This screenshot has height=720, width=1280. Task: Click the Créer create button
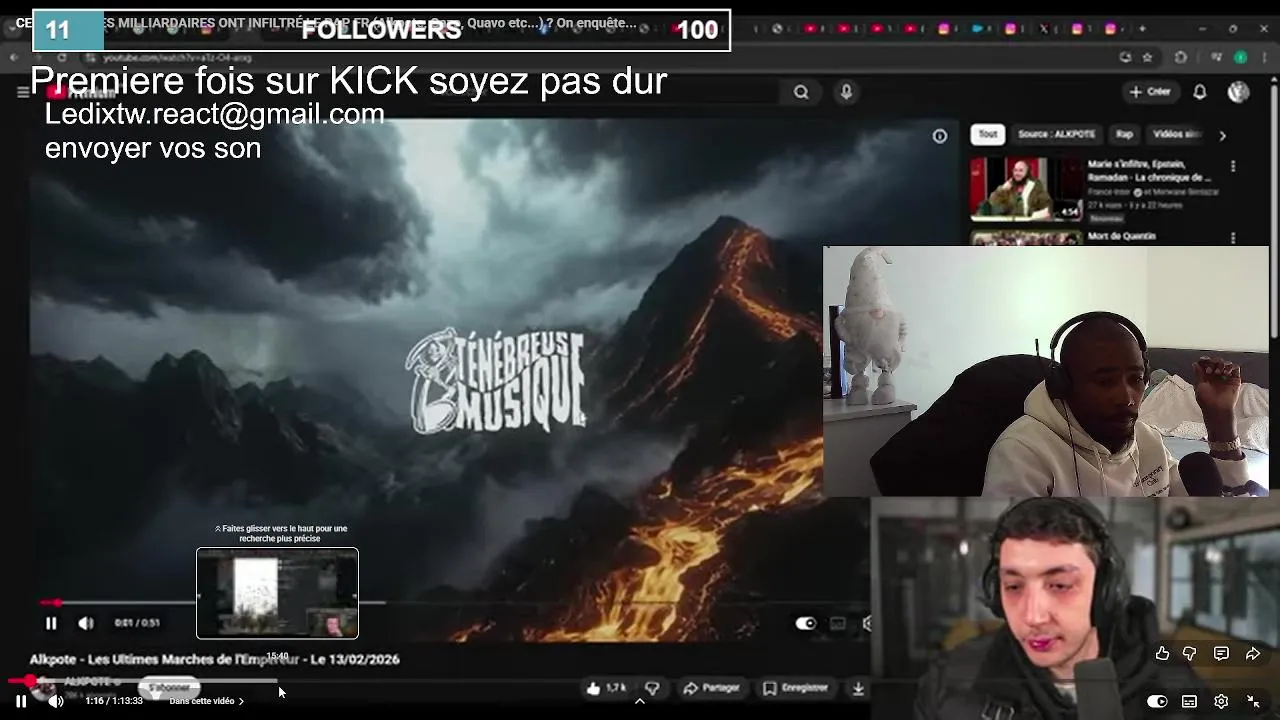1150,92
